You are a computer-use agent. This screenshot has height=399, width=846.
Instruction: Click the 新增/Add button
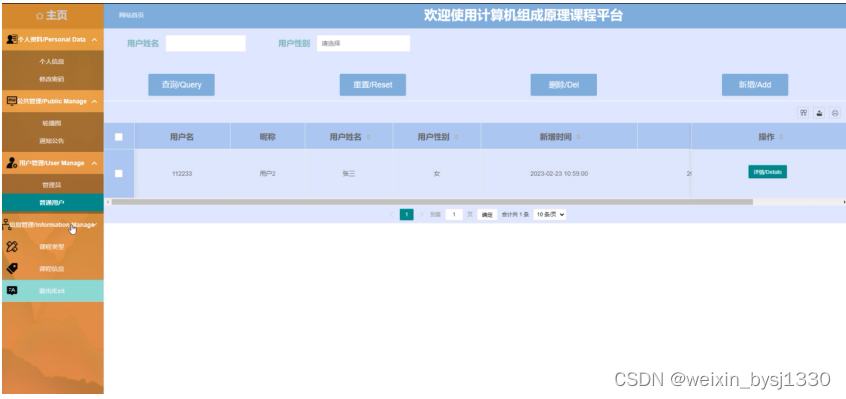point(755,85)
